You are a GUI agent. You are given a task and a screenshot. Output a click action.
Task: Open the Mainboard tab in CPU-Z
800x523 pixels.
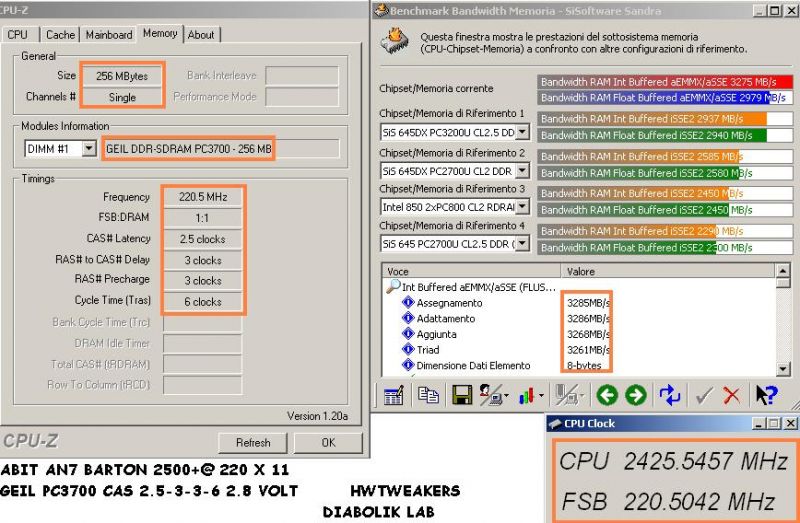pos(109,35)
